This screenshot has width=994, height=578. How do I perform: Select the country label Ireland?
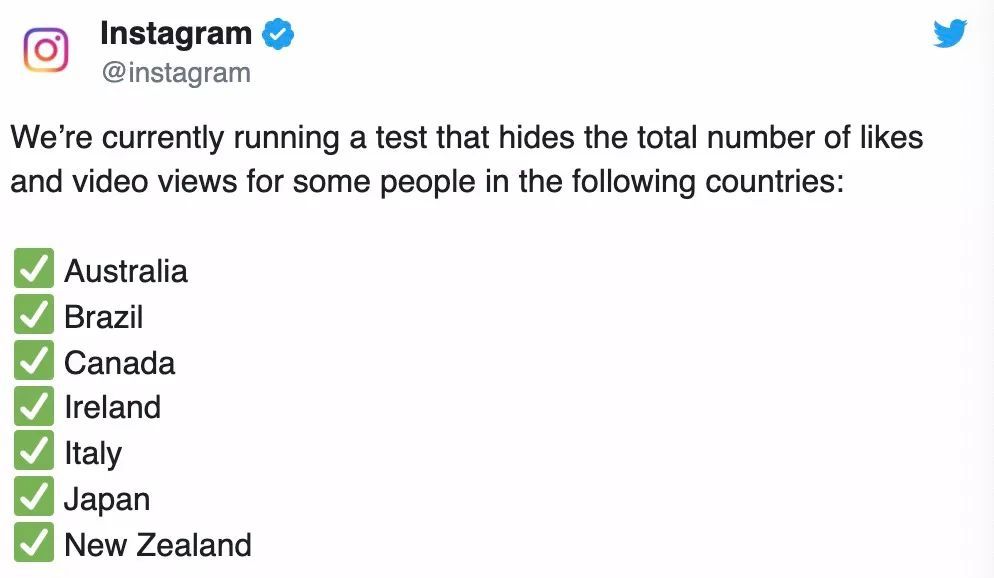coord(112,406)
